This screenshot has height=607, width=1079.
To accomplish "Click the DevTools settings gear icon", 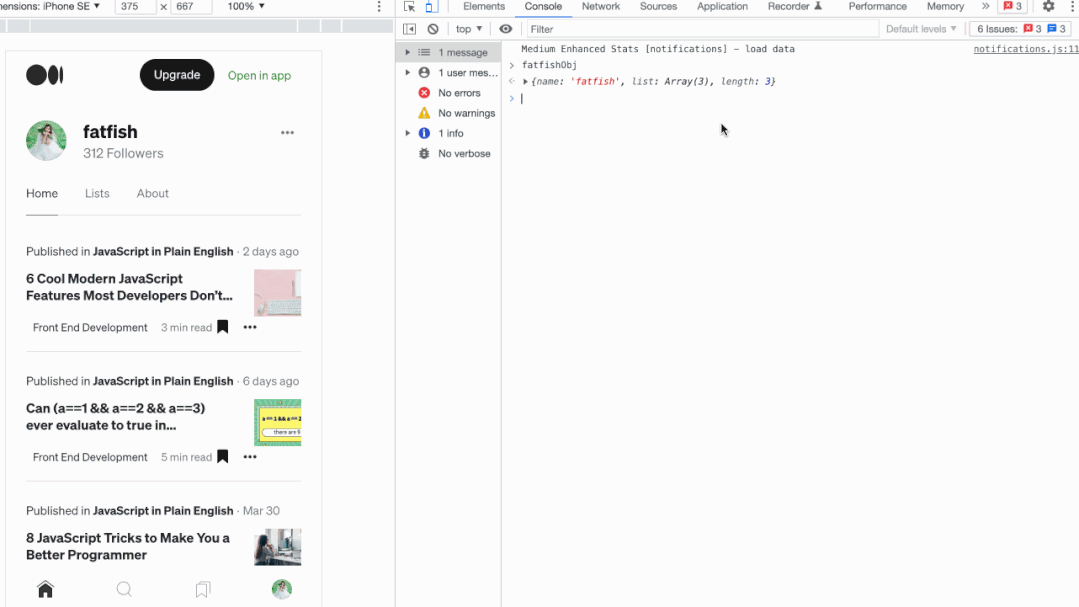I will (x=1047, y=6).
